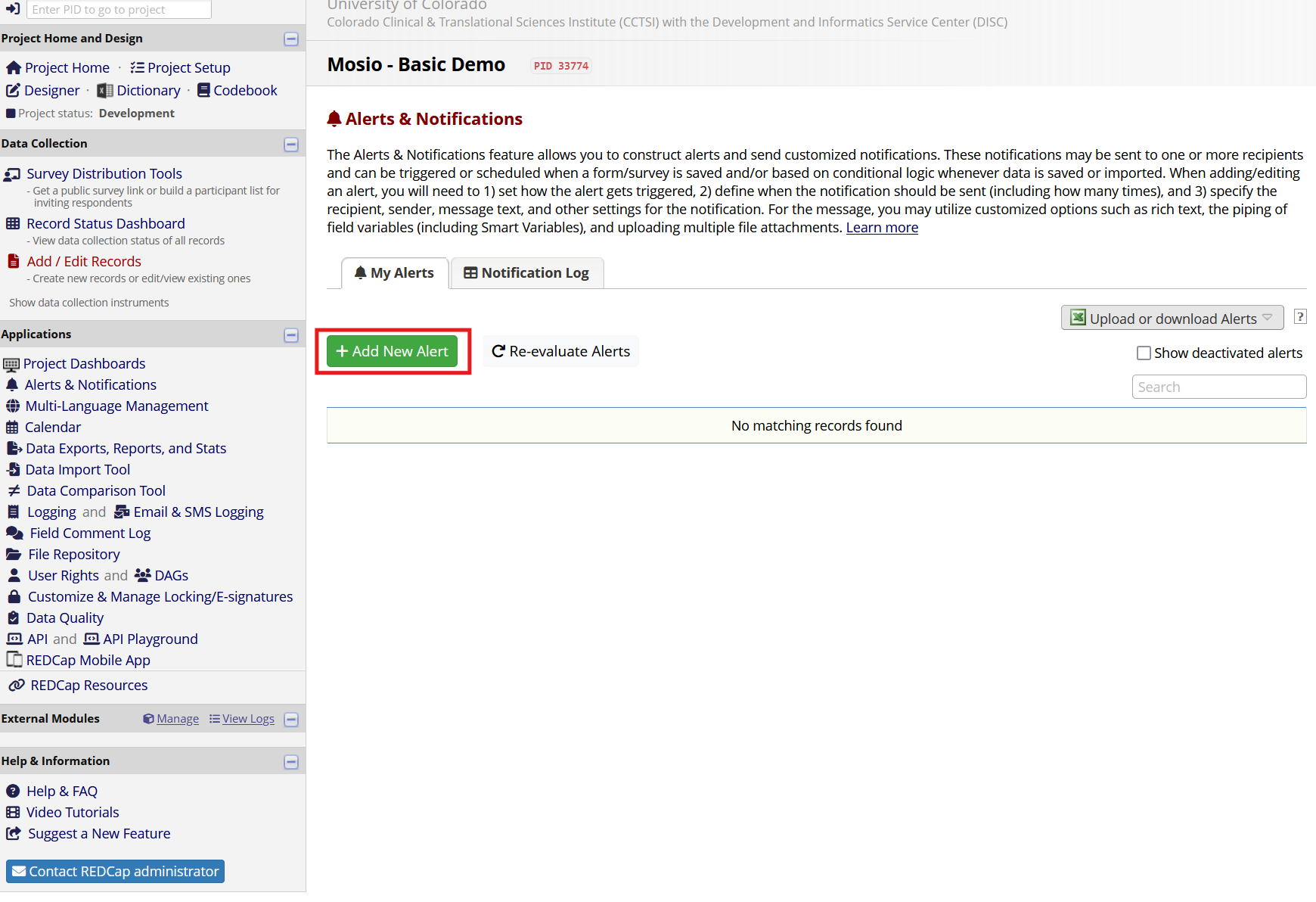The width and height of the screenshot is (1316, 902).
Task: Collapse the Data Collection section
Action: pos(291,145)
